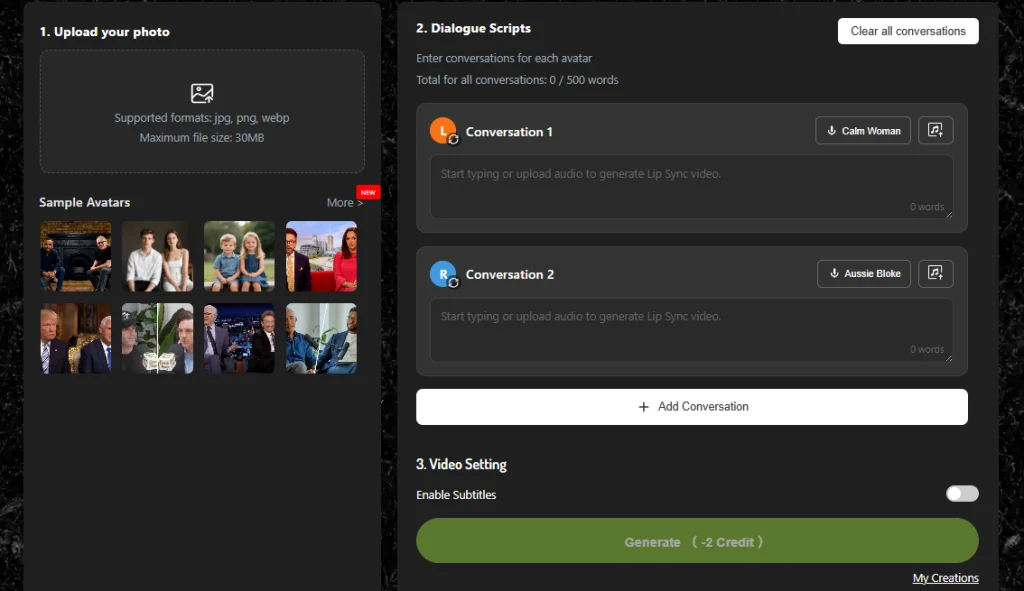Open the My Creations link
Viewport: 1024px width, 591px height.
coord(945,578)
